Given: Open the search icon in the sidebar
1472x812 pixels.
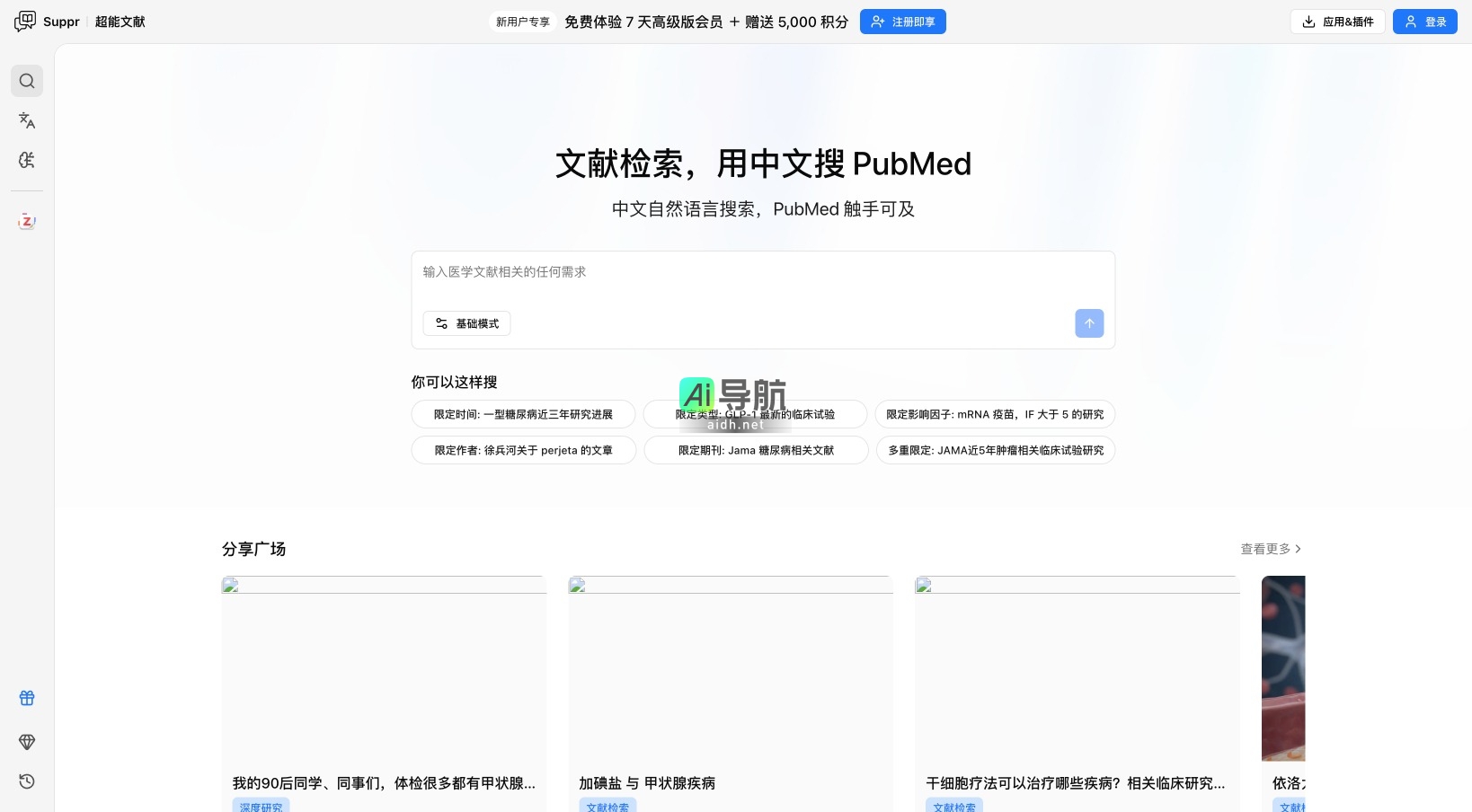Looking at the screenshot, I should point(27,81).
